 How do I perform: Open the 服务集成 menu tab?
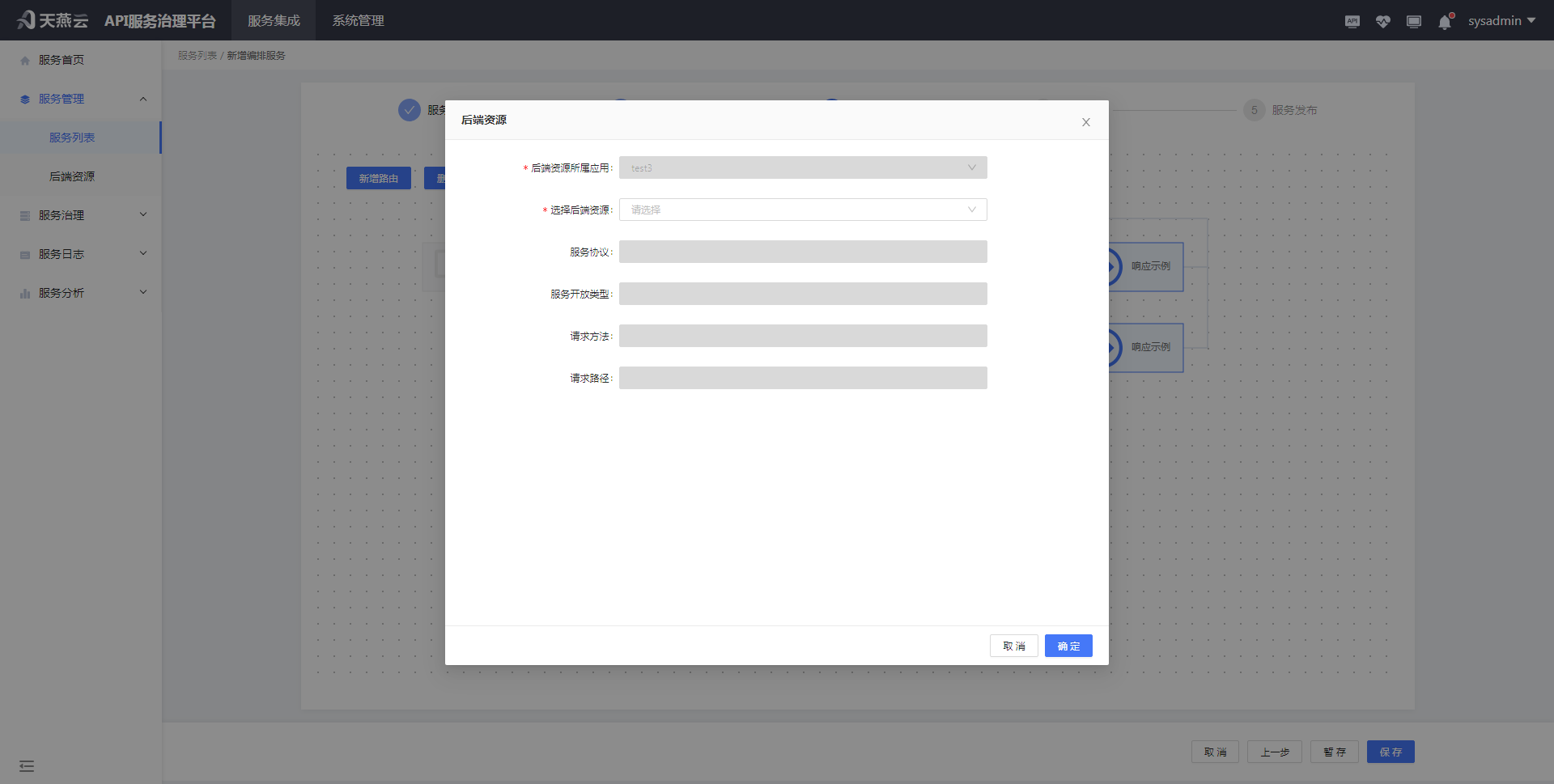click(274, 20)
